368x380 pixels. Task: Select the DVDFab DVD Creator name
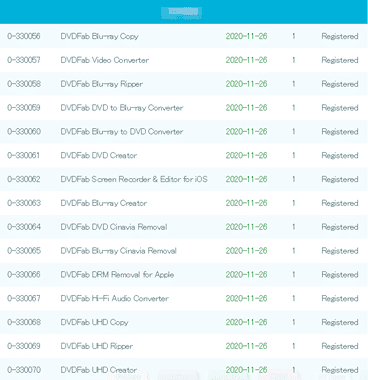pyautogui.click(x=99, y=155)
